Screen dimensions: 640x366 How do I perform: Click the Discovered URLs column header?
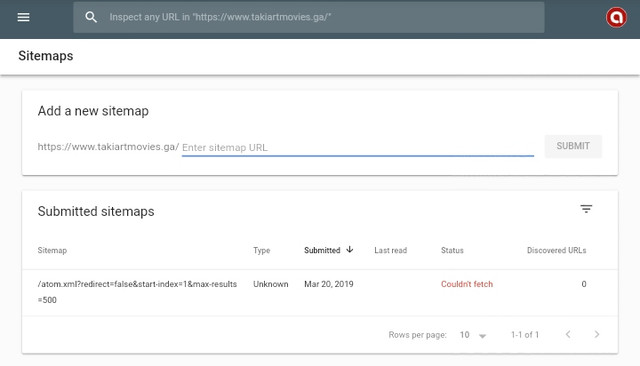(556, 250)
